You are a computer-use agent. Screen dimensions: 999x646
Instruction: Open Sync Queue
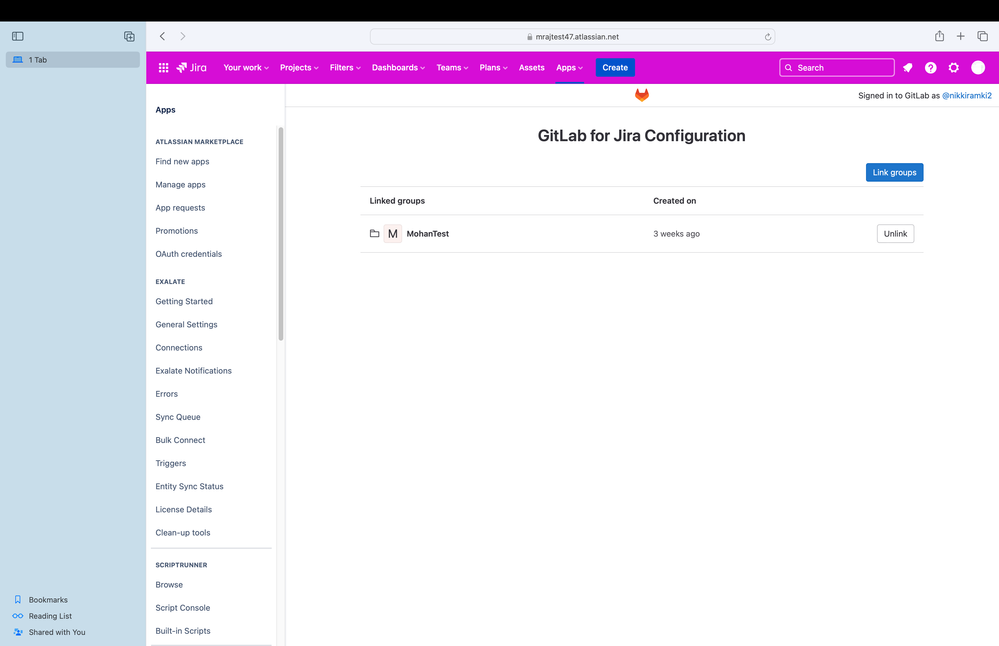pos(178,417)
